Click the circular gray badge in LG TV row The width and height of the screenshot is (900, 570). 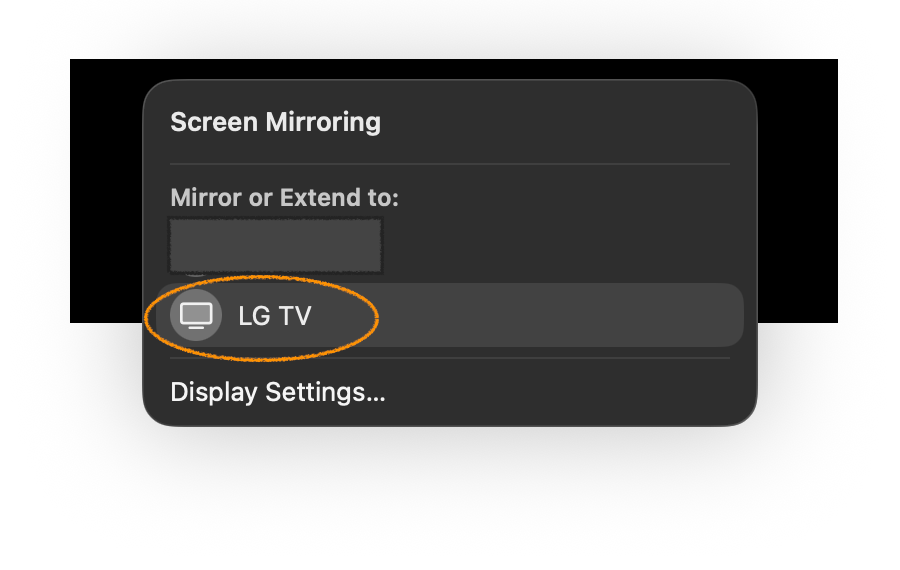point(196,316)
